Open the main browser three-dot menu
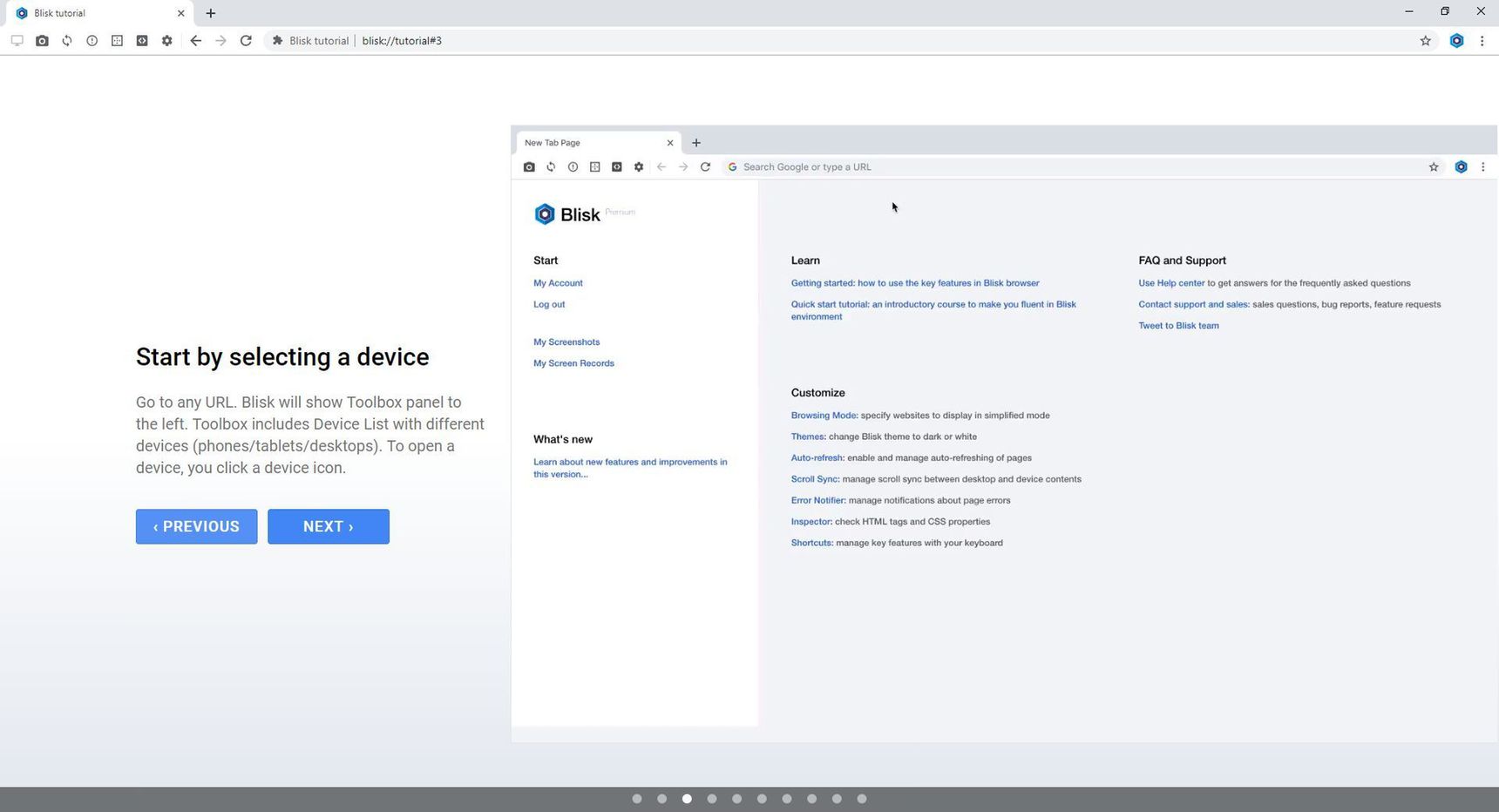The width and height of the screenshot is (1499, 812). pos(1482,41)
